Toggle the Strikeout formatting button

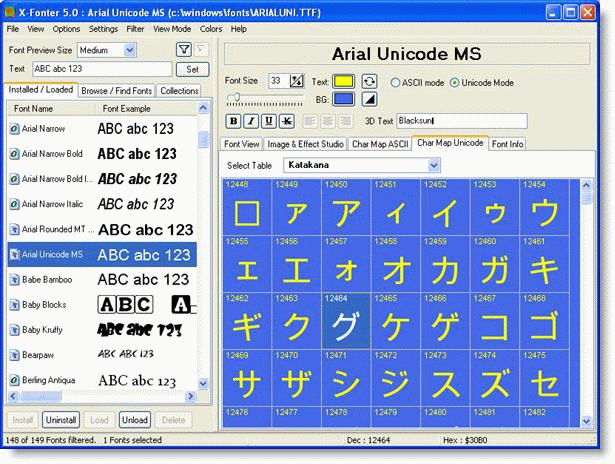(x=287, y=121)
